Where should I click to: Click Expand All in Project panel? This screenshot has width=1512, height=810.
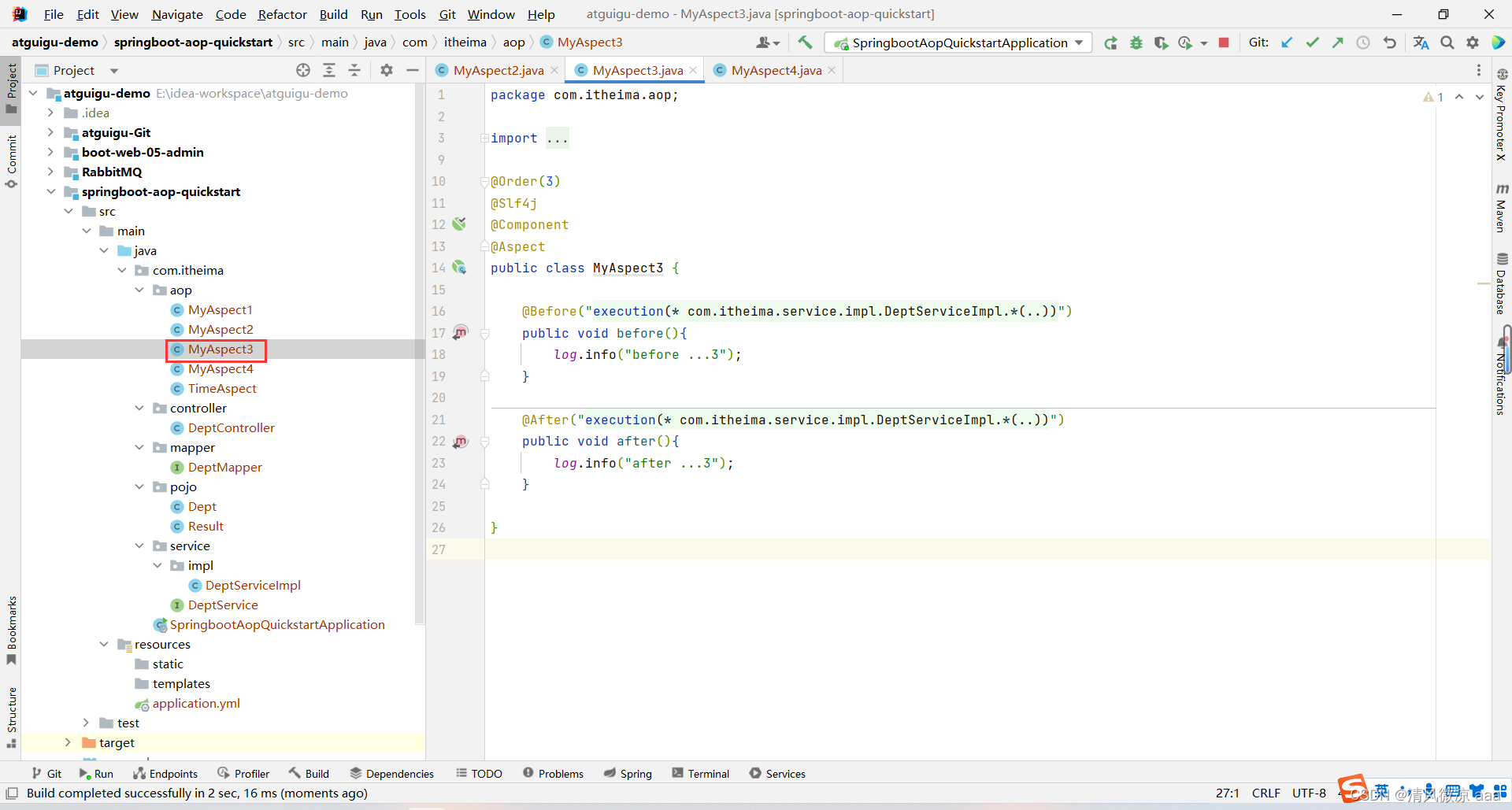(x=329, y=70)
